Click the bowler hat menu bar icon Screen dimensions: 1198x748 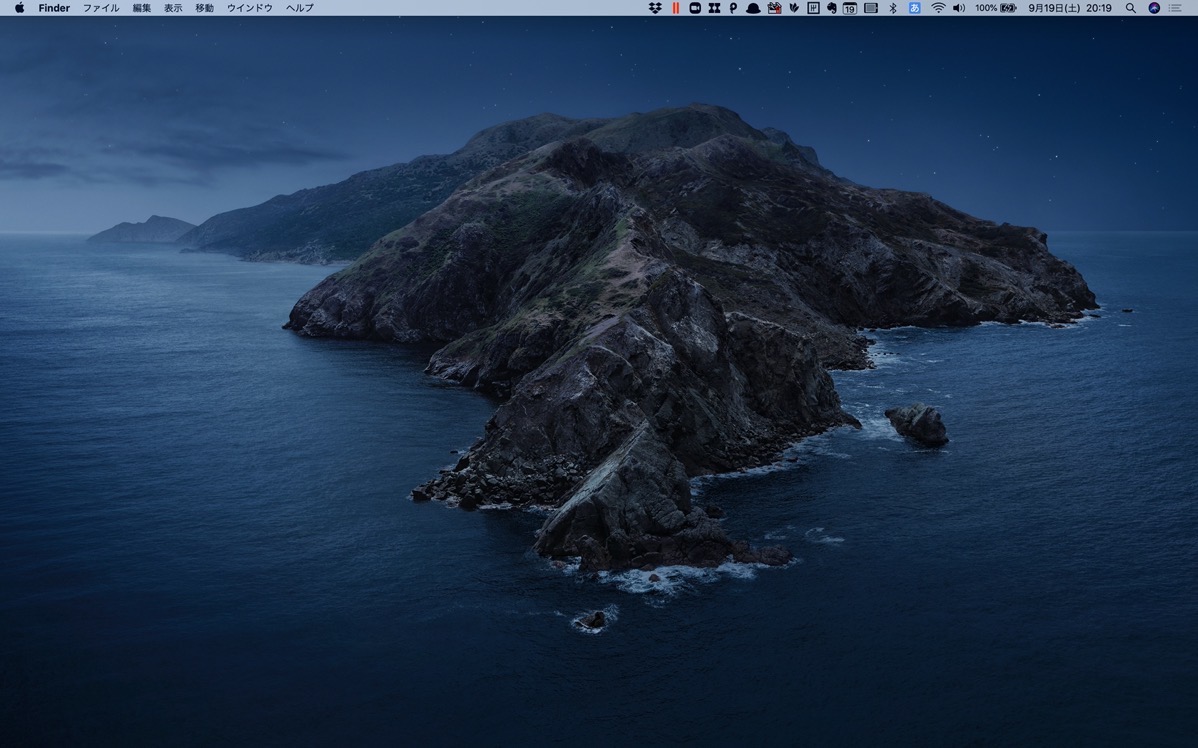[753, 8]
